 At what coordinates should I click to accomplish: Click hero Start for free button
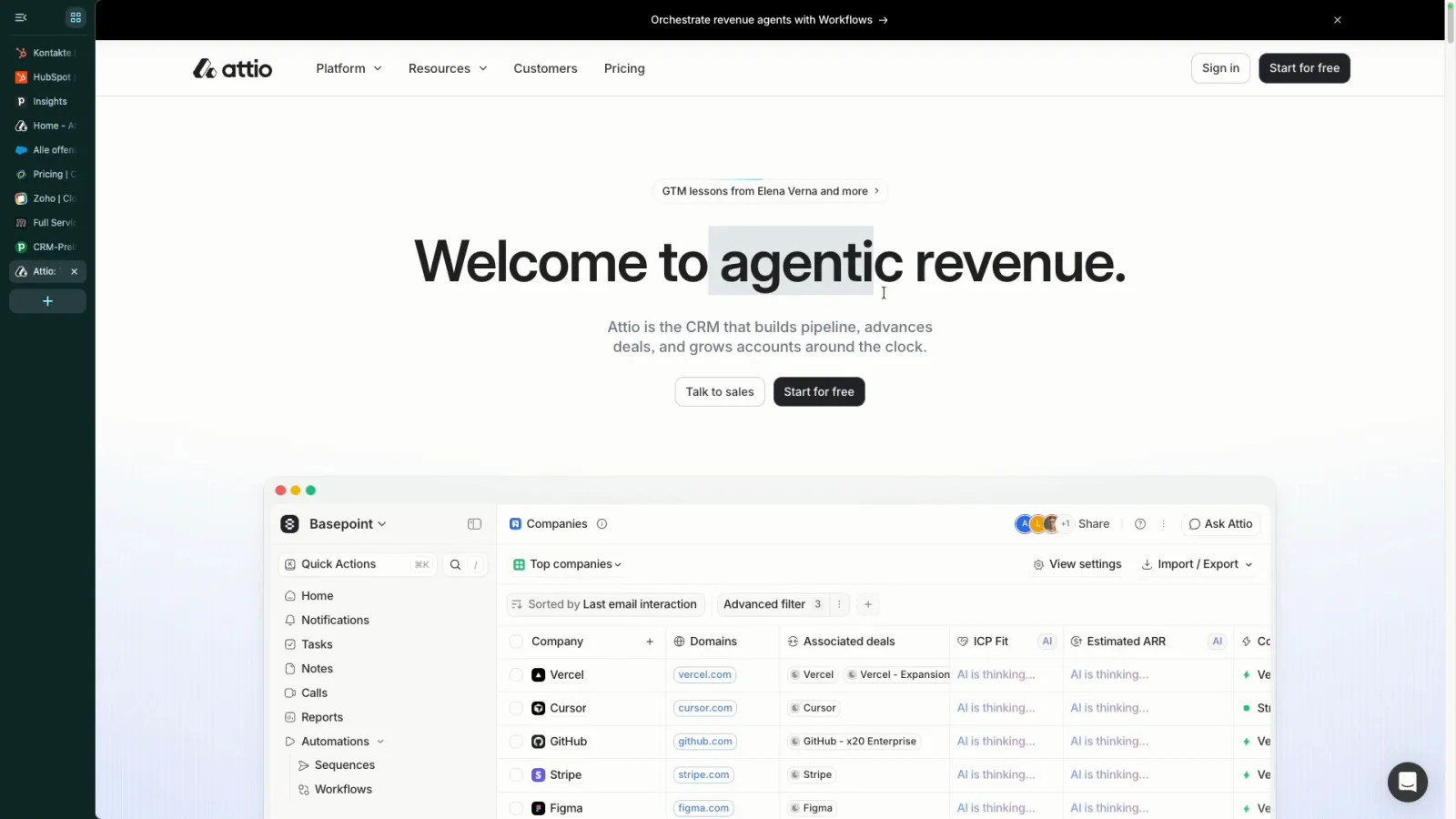click(x=819, y=392)
